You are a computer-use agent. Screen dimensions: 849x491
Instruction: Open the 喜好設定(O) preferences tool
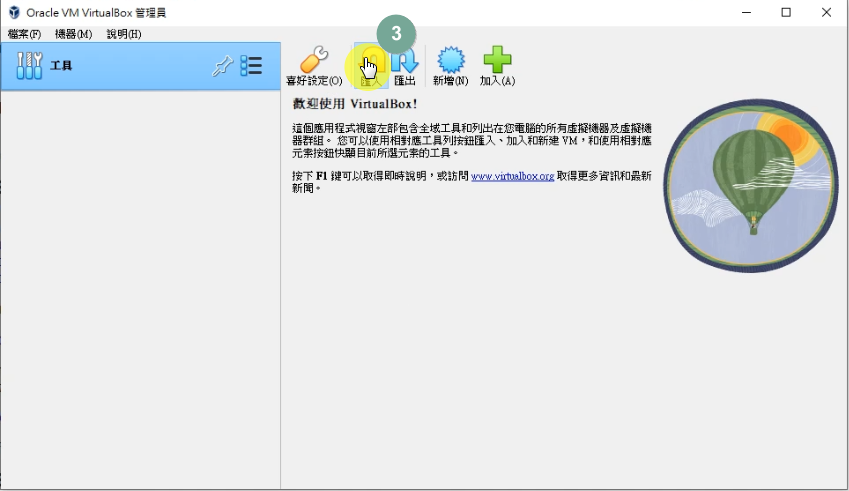point(314,66)
